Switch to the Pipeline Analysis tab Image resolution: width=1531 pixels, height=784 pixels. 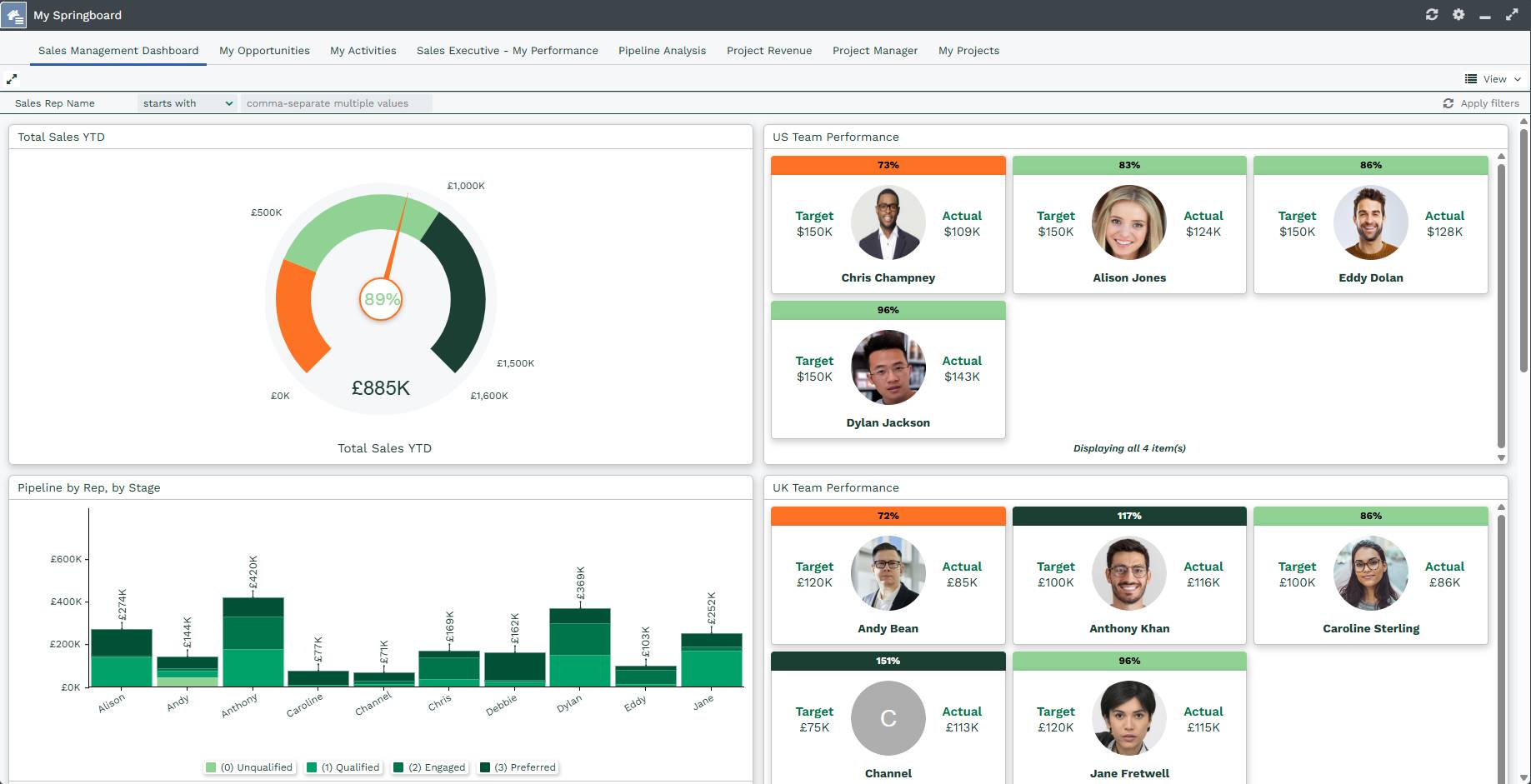click(x=662, y=51)
